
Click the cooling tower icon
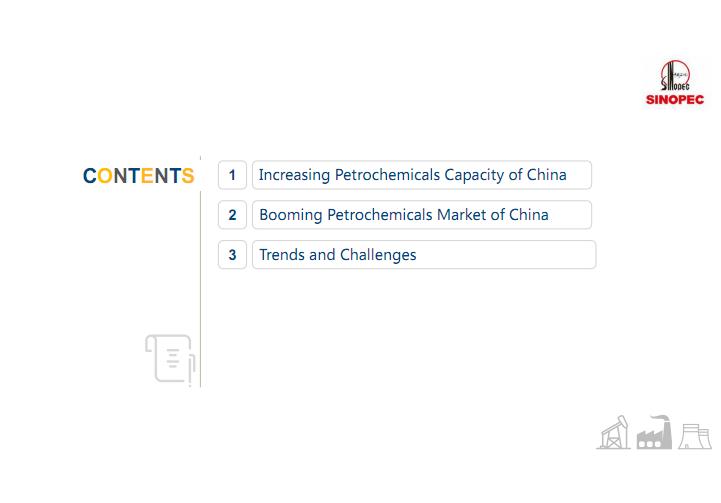point(695,435)
